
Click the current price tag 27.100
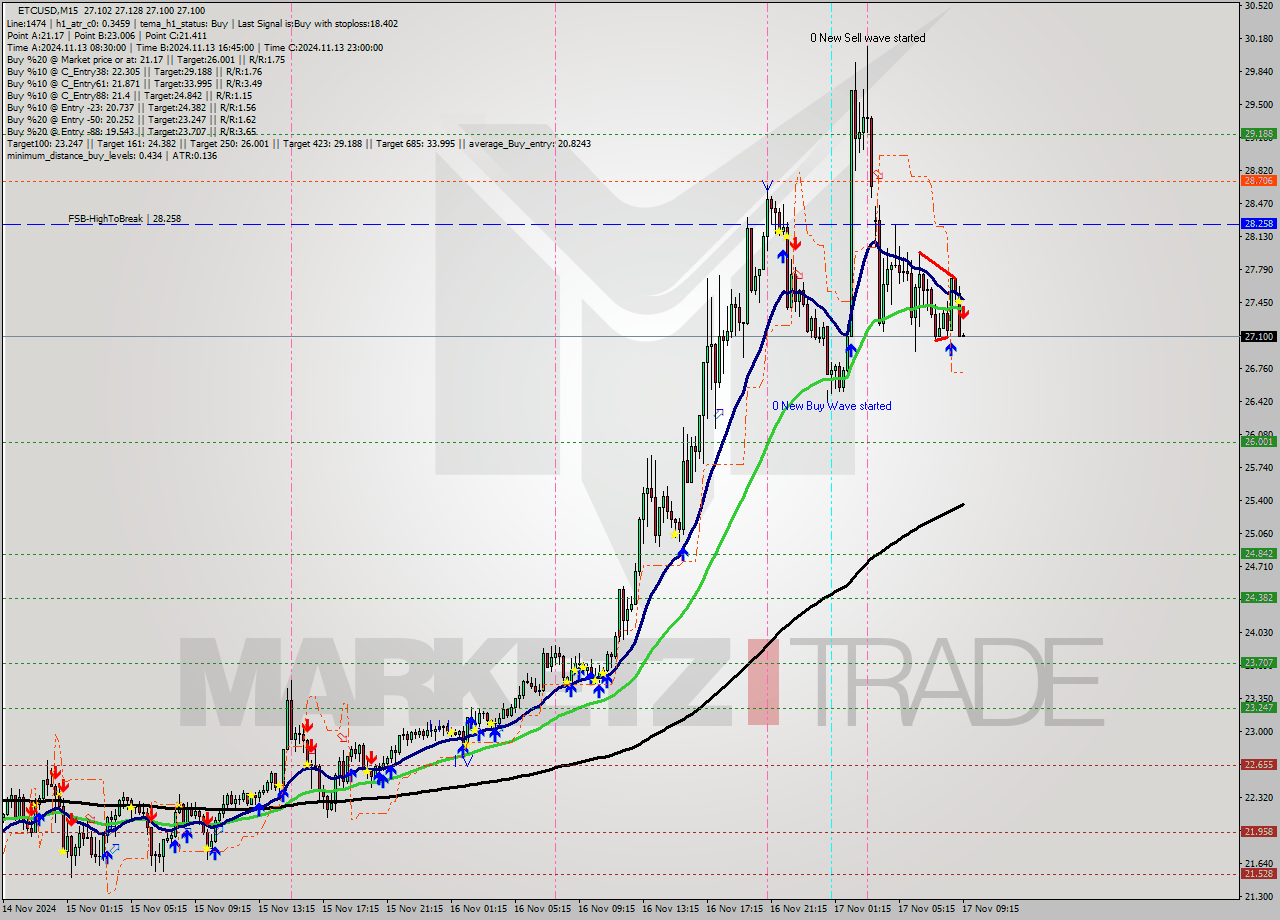coord(1258,337)
